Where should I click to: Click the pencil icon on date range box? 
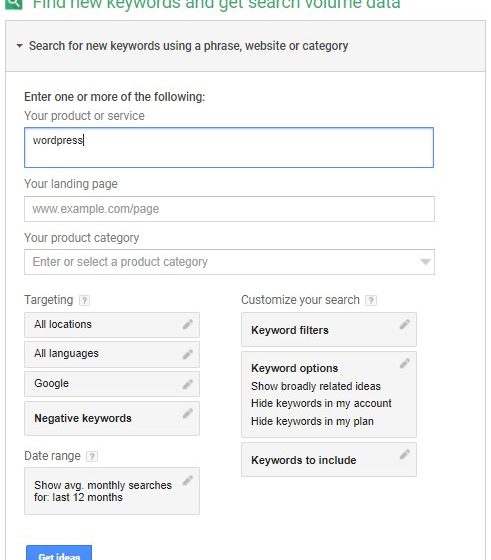point(188,480)
